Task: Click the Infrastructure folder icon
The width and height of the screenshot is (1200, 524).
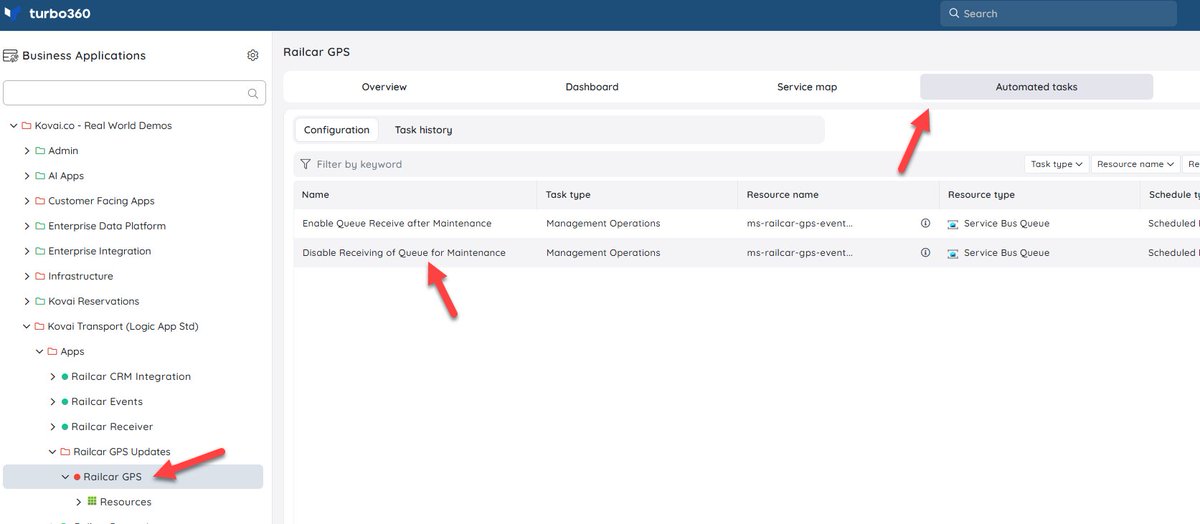Action: (x=40, y=276)
